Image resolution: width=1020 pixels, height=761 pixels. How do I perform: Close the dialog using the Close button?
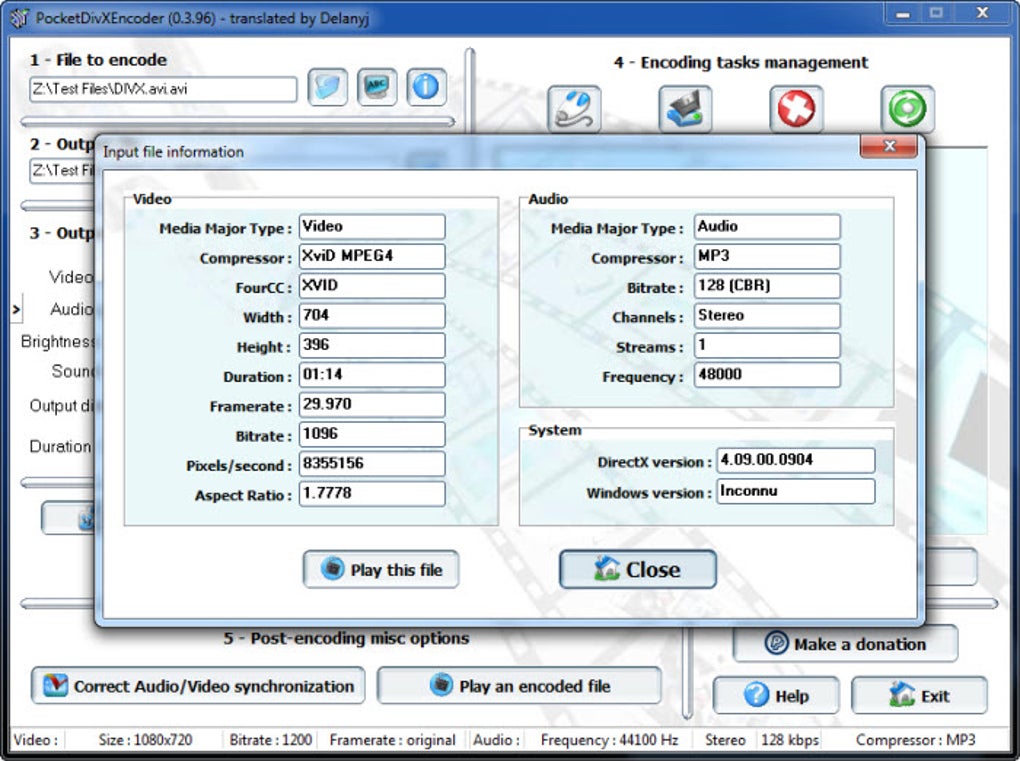[x=636, y=568]
